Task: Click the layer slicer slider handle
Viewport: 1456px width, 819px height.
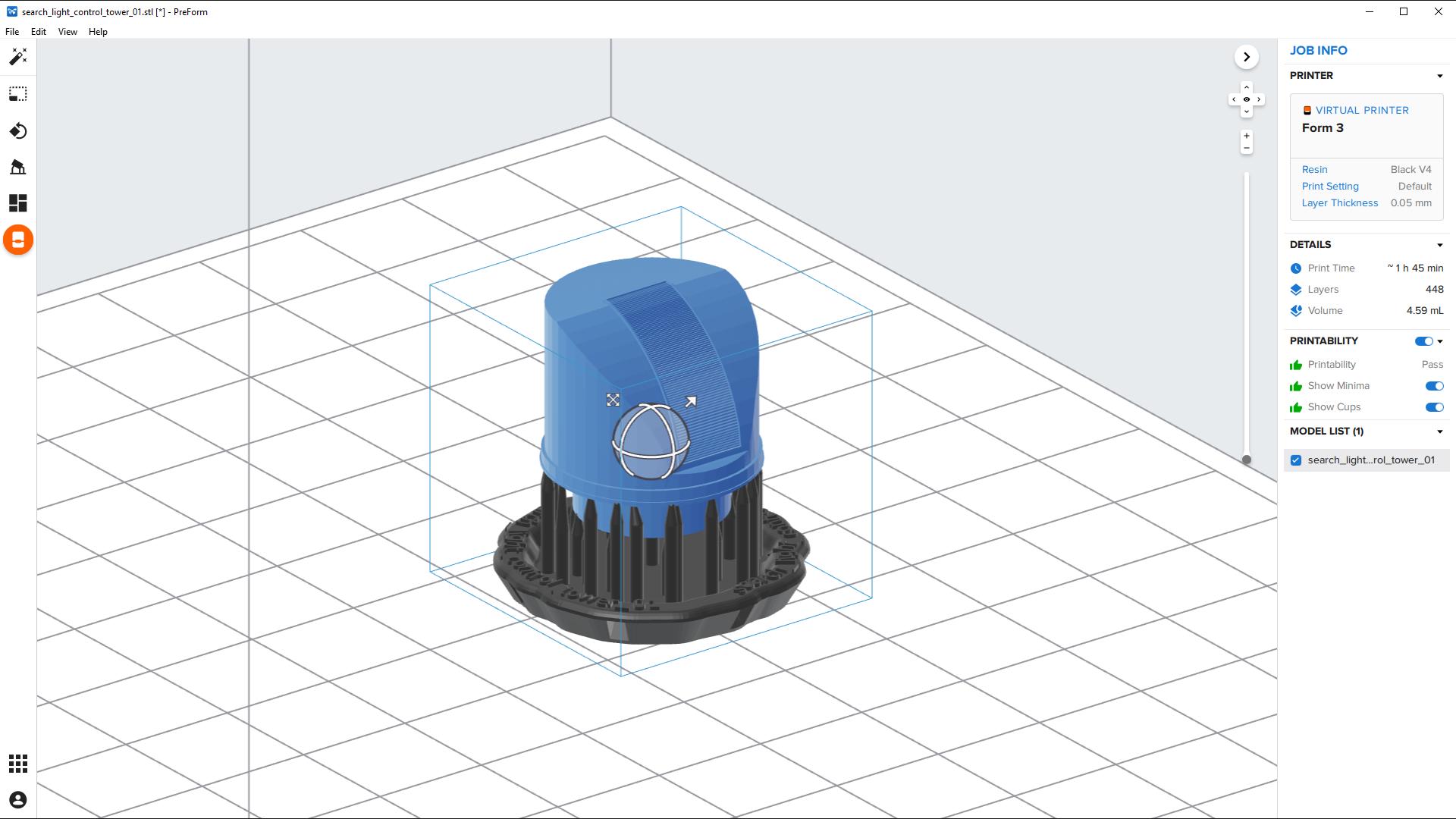Action: (x=1247, y=460)
